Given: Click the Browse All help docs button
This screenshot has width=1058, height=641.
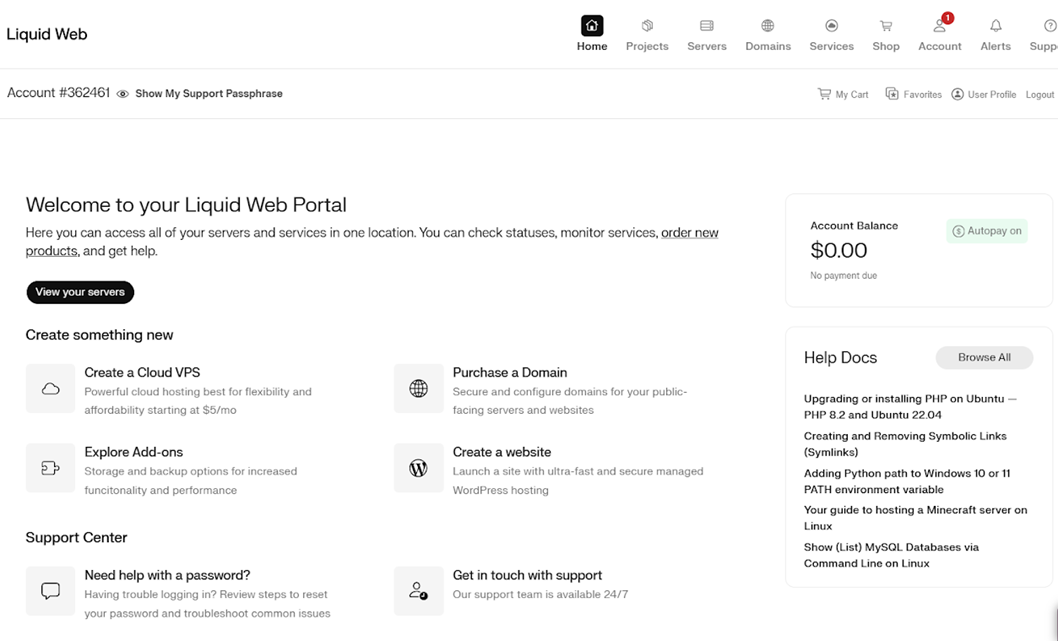Looking at the screenshot, I should pos(983,357).
